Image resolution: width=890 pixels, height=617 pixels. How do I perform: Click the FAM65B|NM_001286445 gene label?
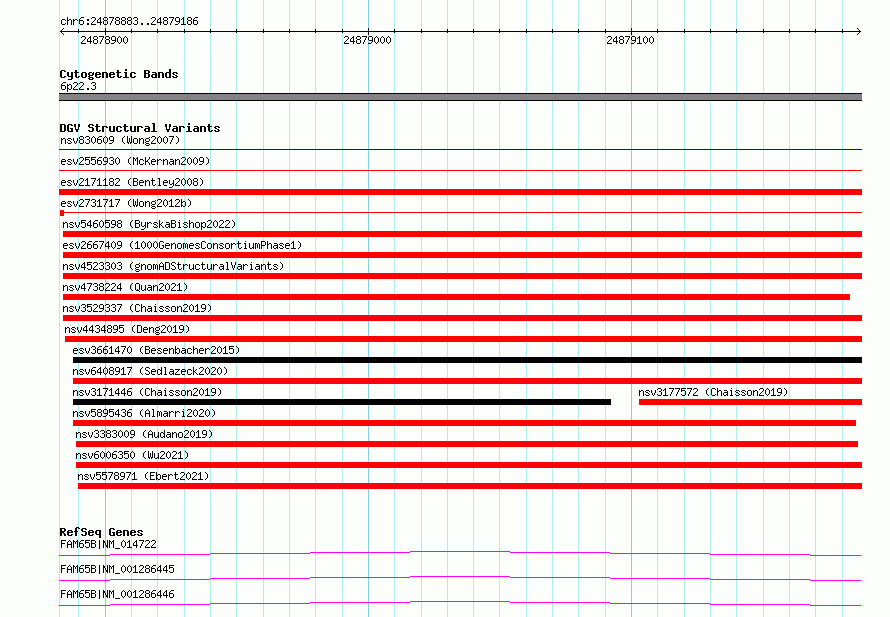pos(117,569)
